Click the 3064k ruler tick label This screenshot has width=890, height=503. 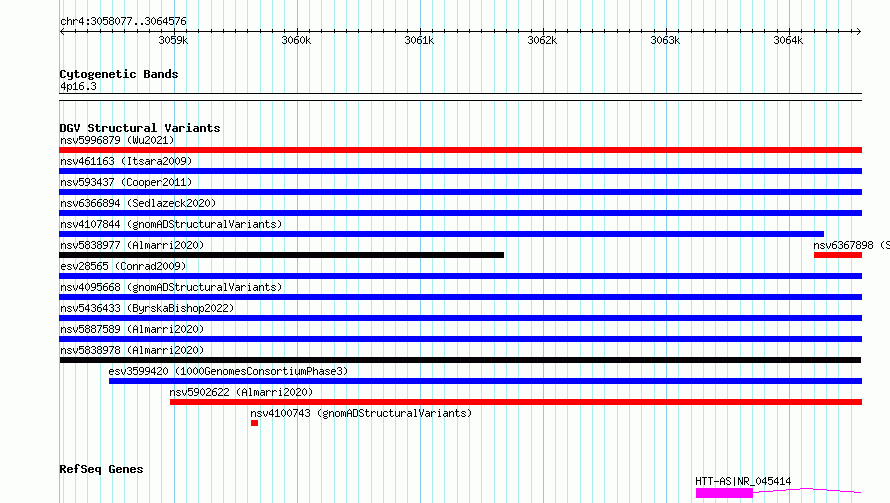tap(788, 41)
